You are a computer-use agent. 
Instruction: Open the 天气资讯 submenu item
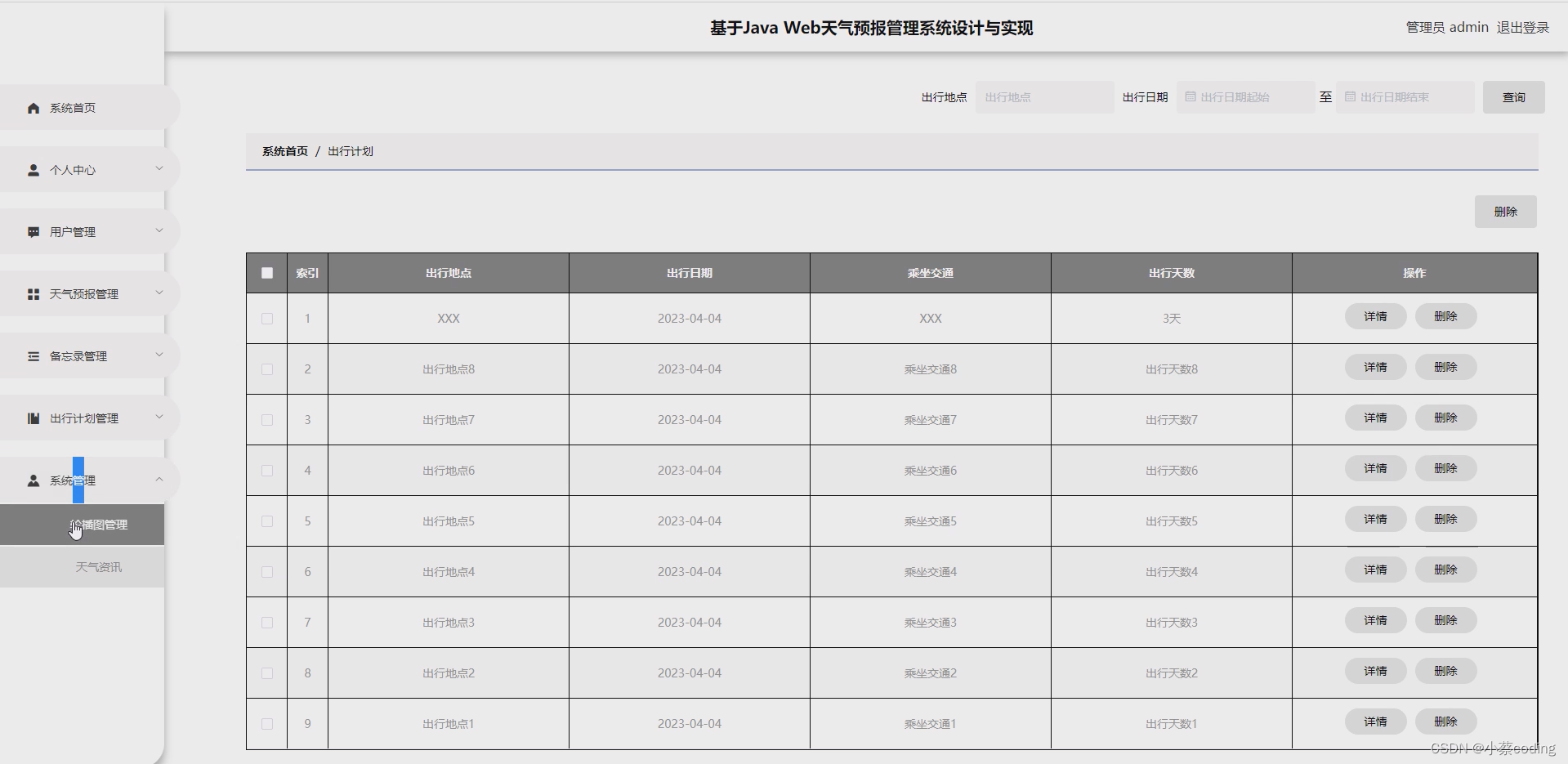tap(82, 567)
